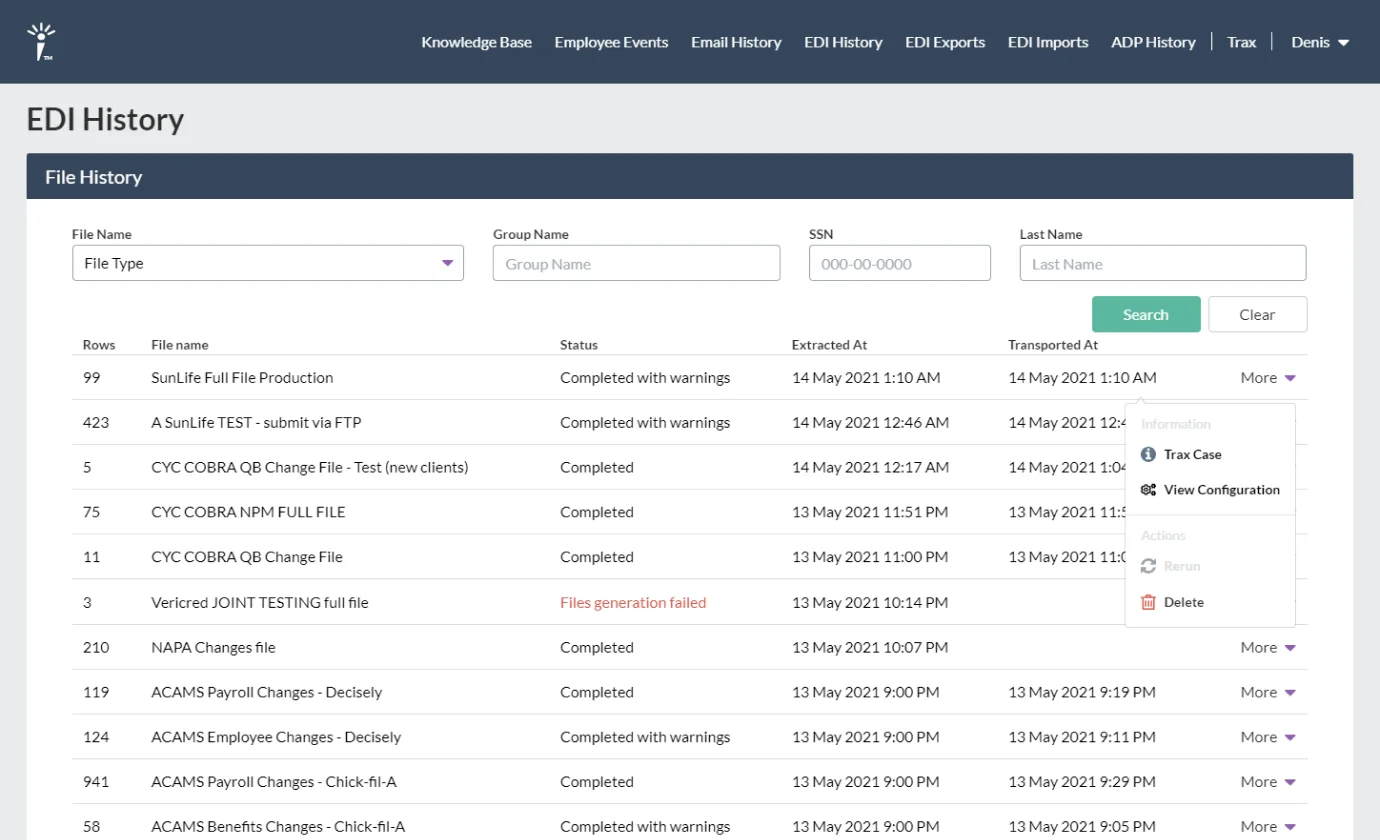Open More for ACAMS Benefits Changes - Chick-fil-A
This screenshot has width=1380, height=840.
1268,827
